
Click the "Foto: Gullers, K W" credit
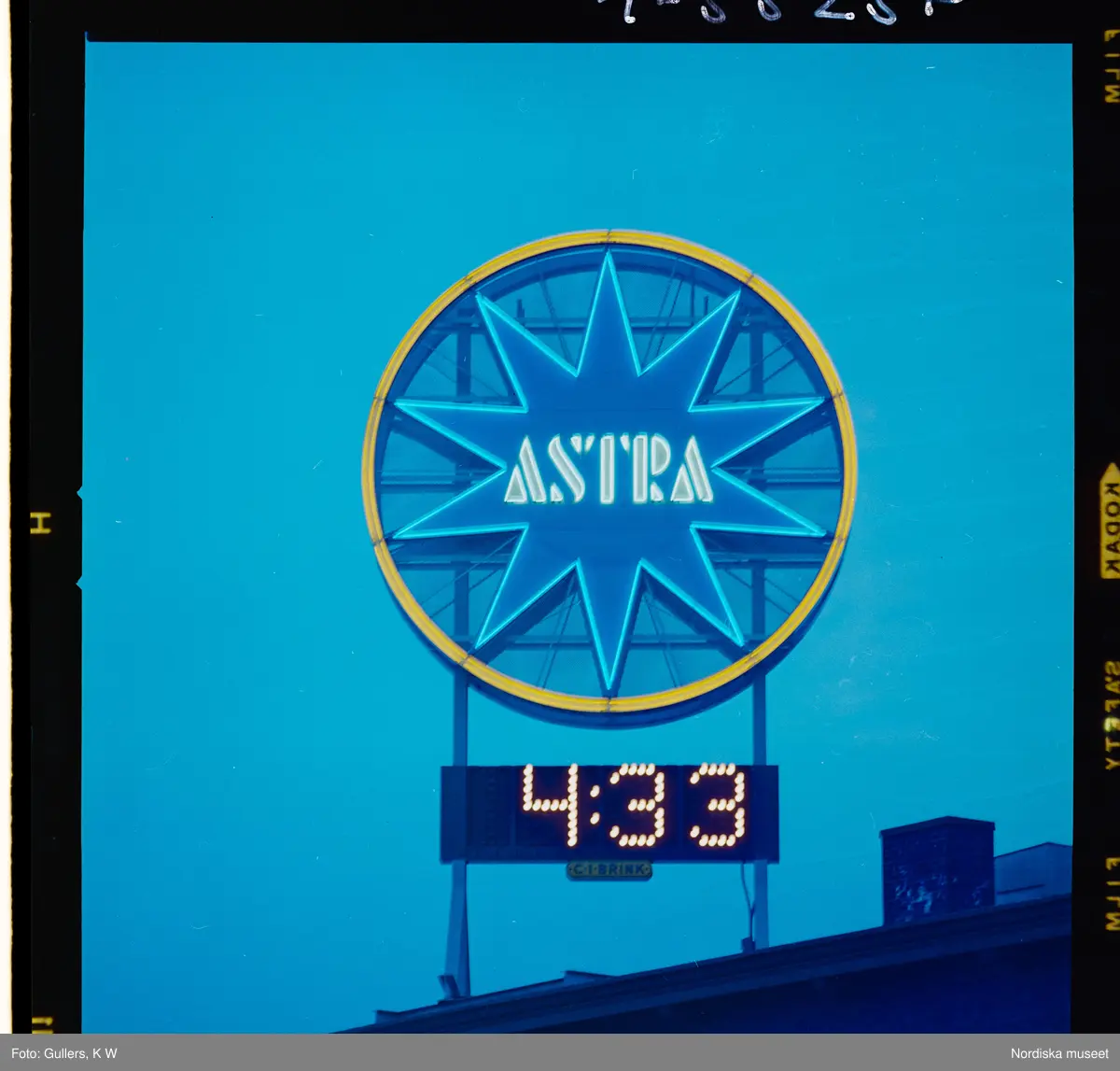(64, 1053)
